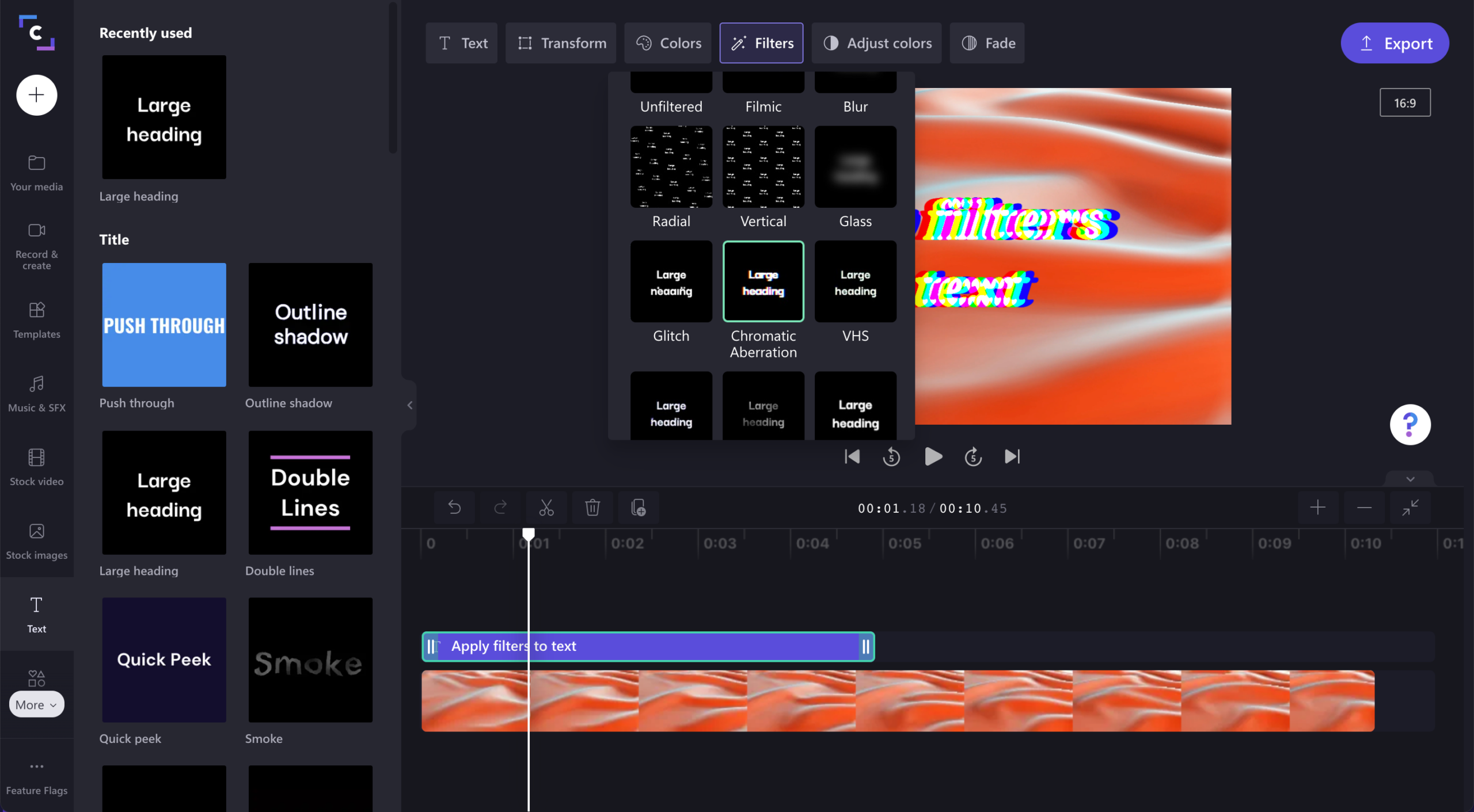
Task: Click the split scissors icon
Action: (x=546, y=508)
